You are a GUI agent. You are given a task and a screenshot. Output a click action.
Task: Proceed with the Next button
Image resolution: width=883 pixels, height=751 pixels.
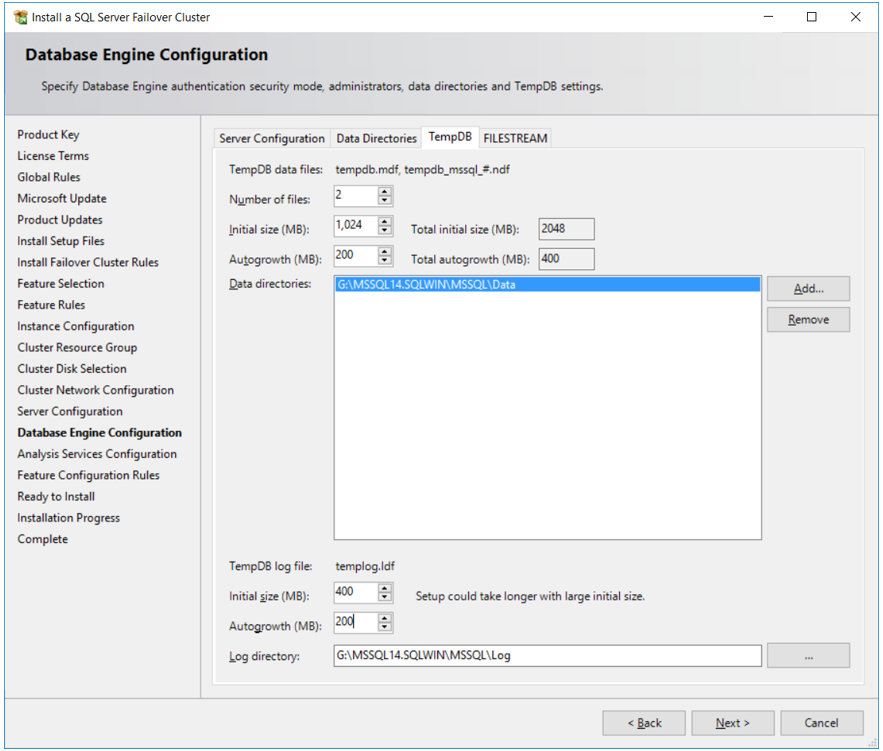[x=733, y=723]
